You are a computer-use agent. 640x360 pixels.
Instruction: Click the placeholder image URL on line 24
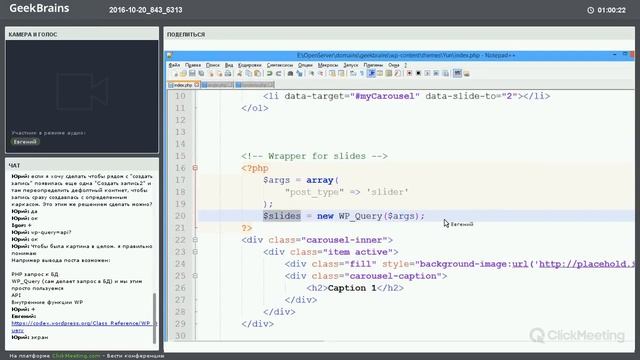[587, 264]
